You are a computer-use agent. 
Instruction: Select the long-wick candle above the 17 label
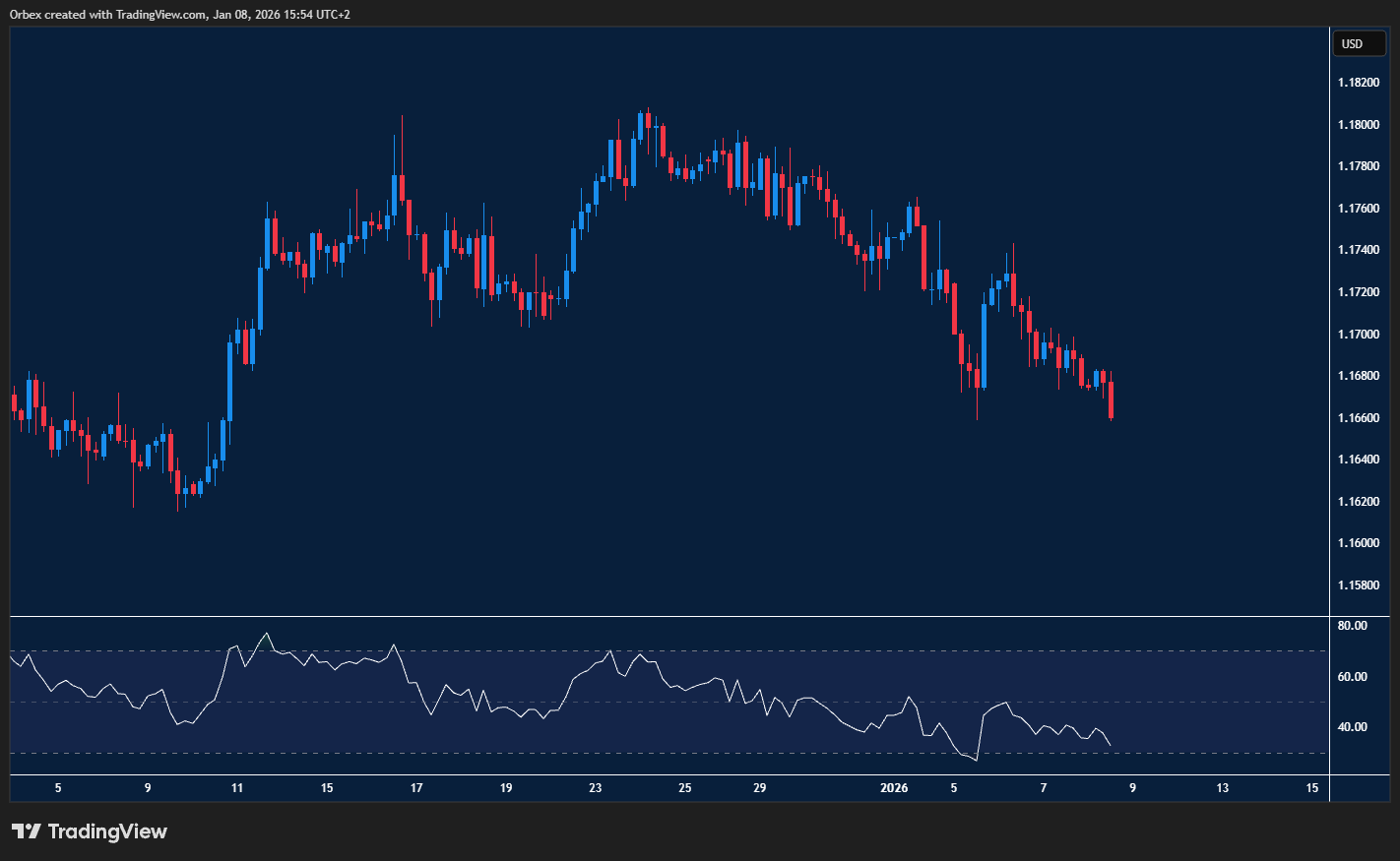click(x=401, y=177)
